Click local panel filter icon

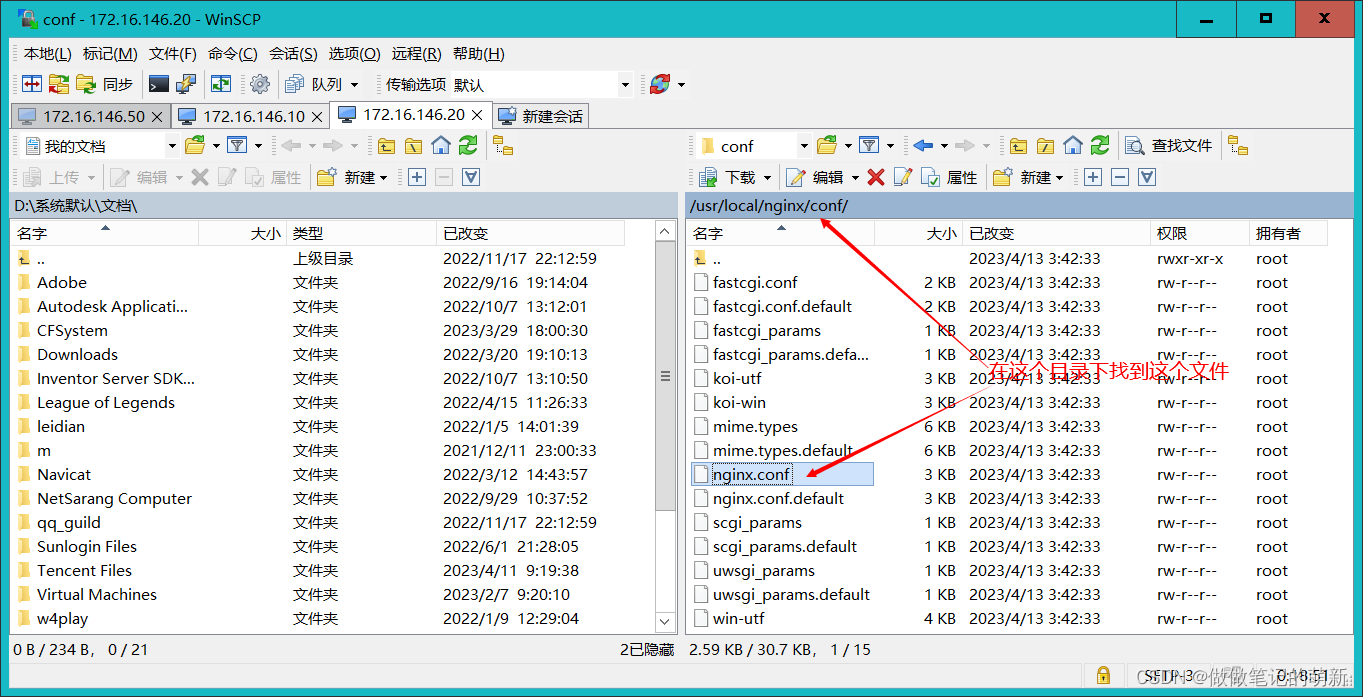(236, 146)
